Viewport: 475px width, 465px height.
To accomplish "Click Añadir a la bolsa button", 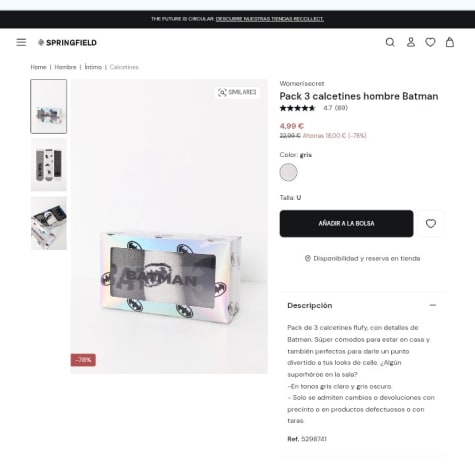I will (x=346, y=224).
